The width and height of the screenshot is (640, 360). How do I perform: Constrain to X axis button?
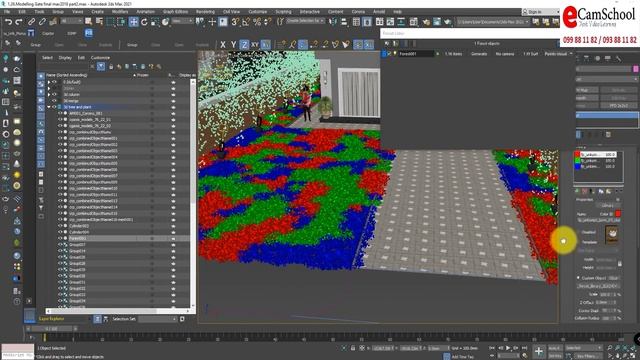[x=223, y=44]
